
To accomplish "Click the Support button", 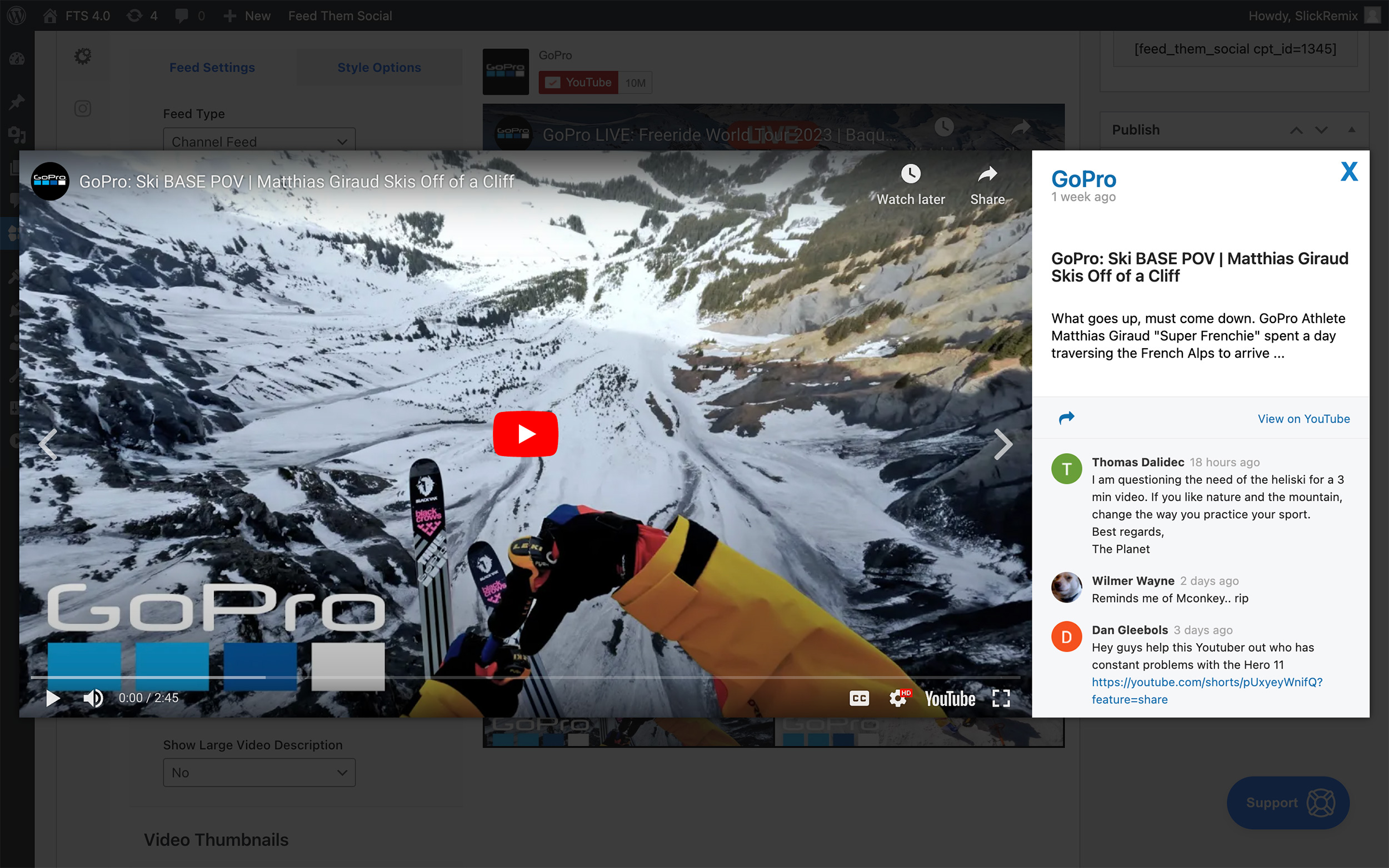I will [x=1288, y=802].
